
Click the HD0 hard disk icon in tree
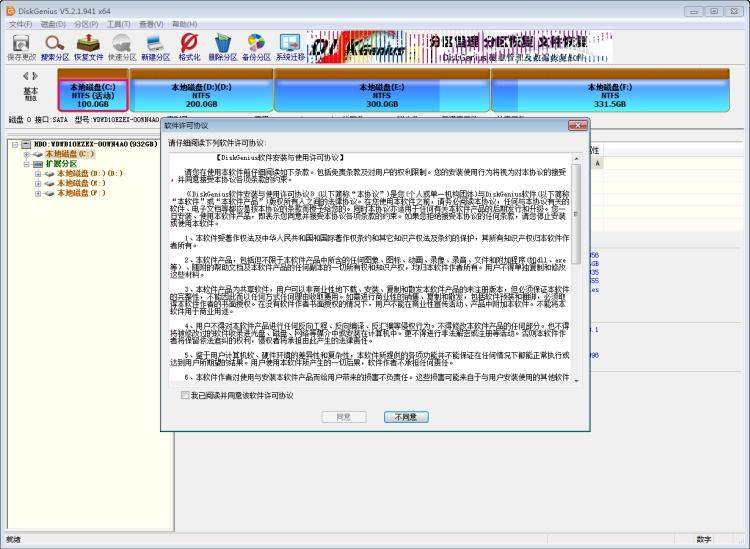tap(26, 144)
